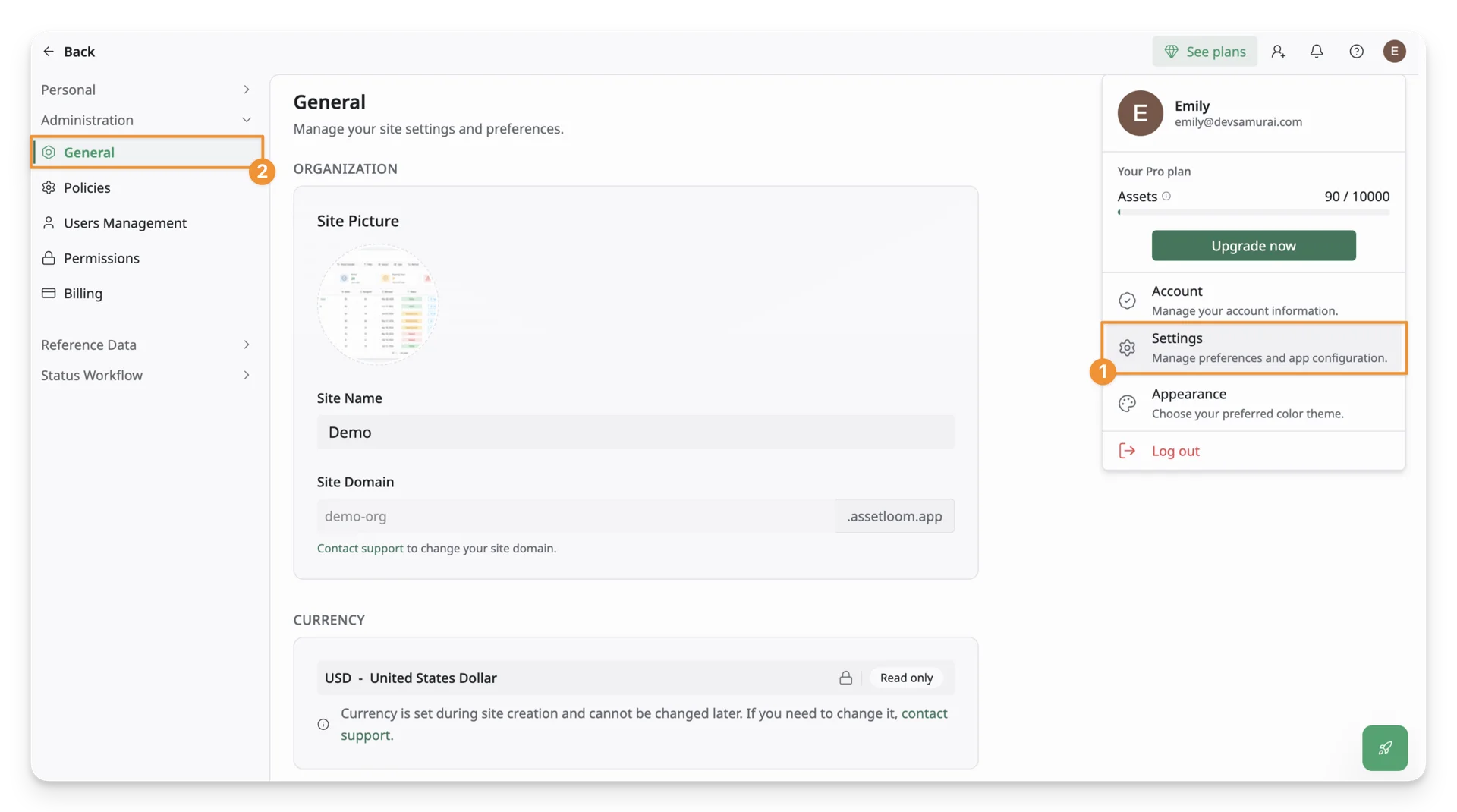Click the back arrow icon

pos(49,52)
